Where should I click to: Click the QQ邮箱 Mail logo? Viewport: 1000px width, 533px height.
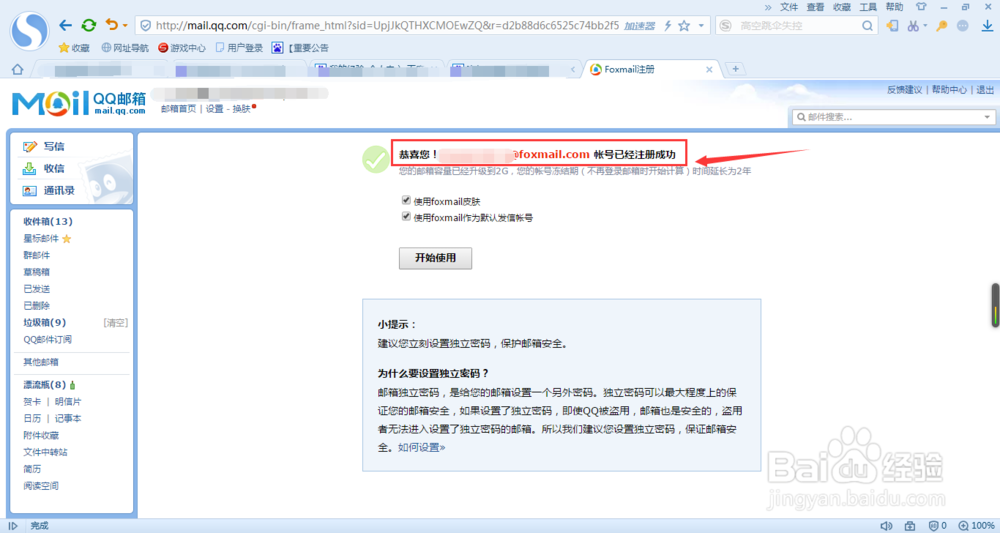[79, 103]
